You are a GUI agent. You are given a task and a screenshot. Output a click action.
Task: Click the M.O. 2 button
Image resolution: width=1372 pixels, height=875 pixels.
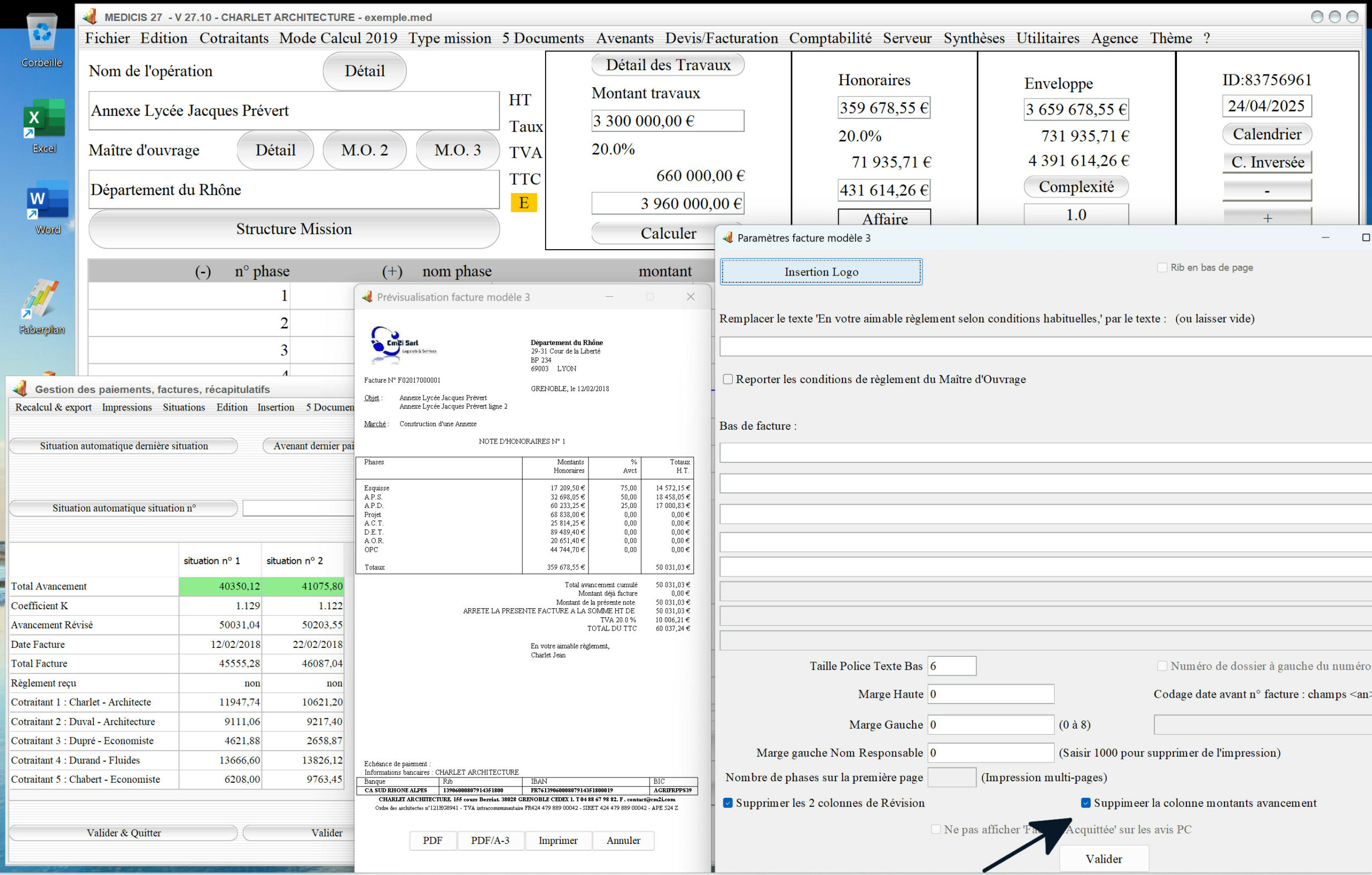click(x=364, y=151)
